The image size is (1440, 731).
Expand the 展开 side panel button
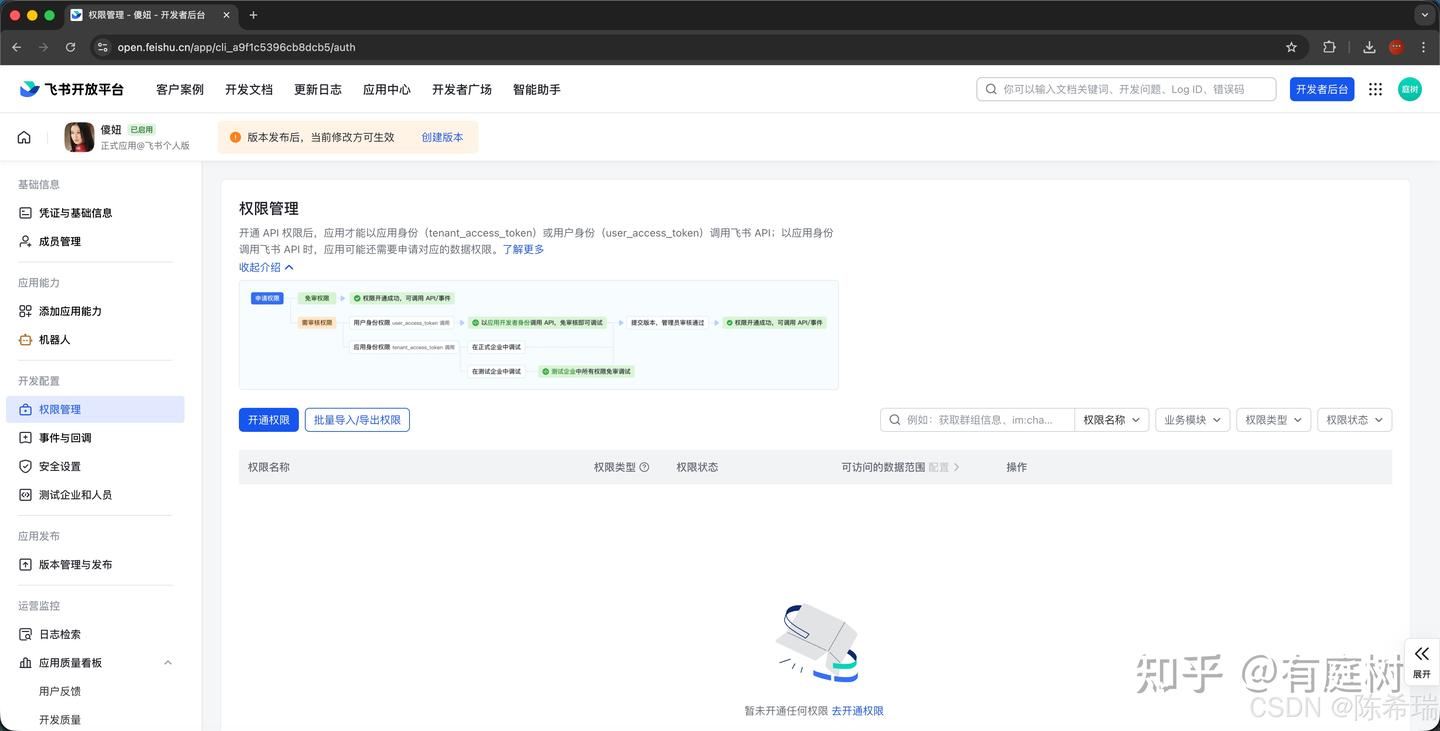1421,661
